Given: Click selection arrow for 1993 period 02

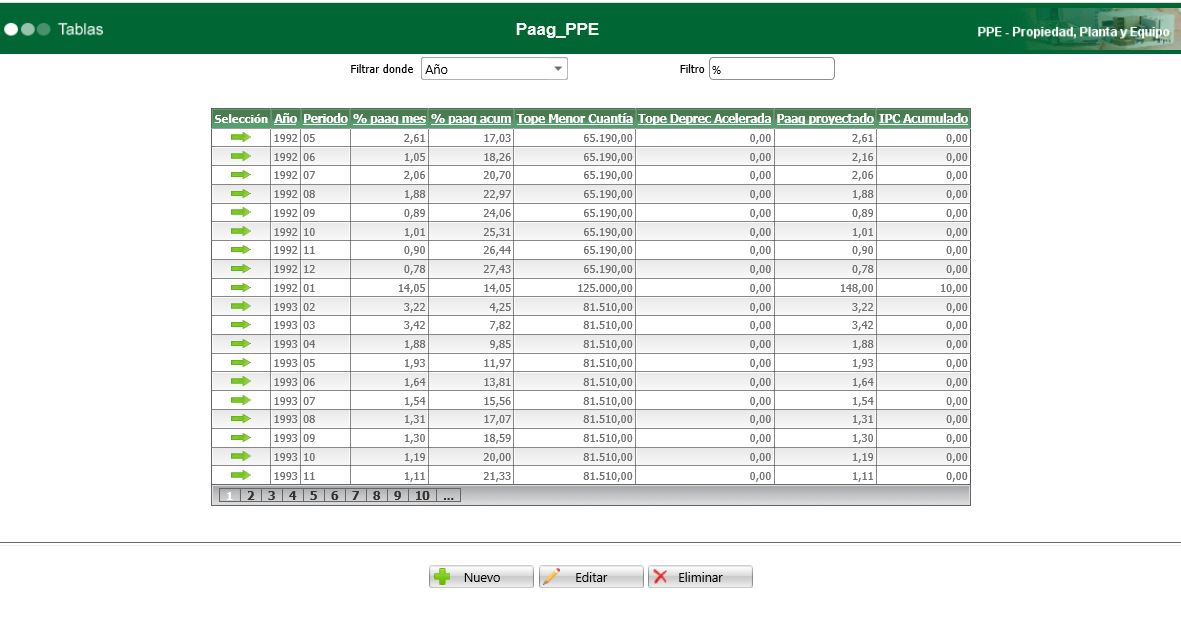Looking at the screenshot, I should coord(240,307).
